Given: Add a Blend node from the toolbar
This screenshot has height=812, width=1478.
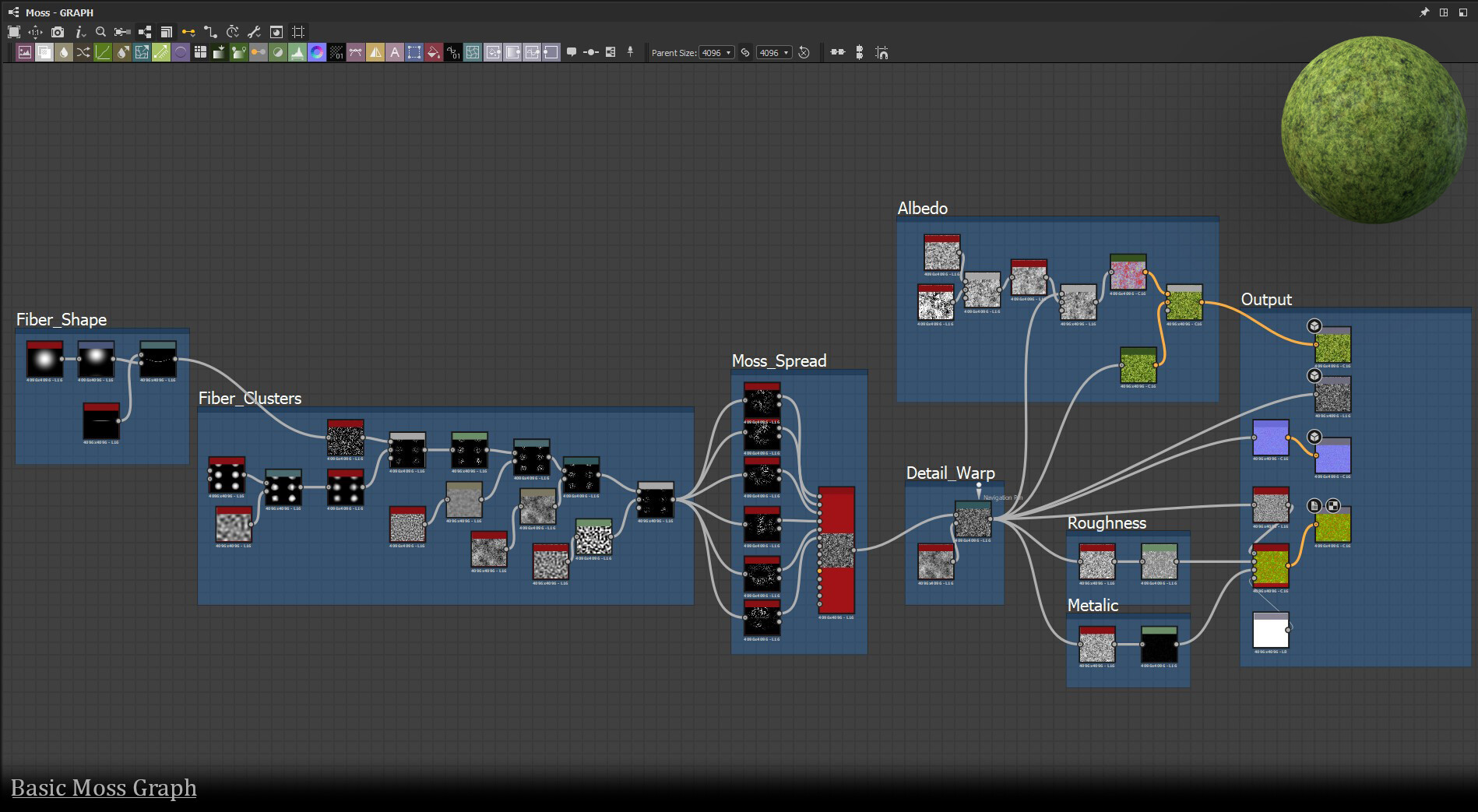Looking at the screenshot, I should 44,52.
